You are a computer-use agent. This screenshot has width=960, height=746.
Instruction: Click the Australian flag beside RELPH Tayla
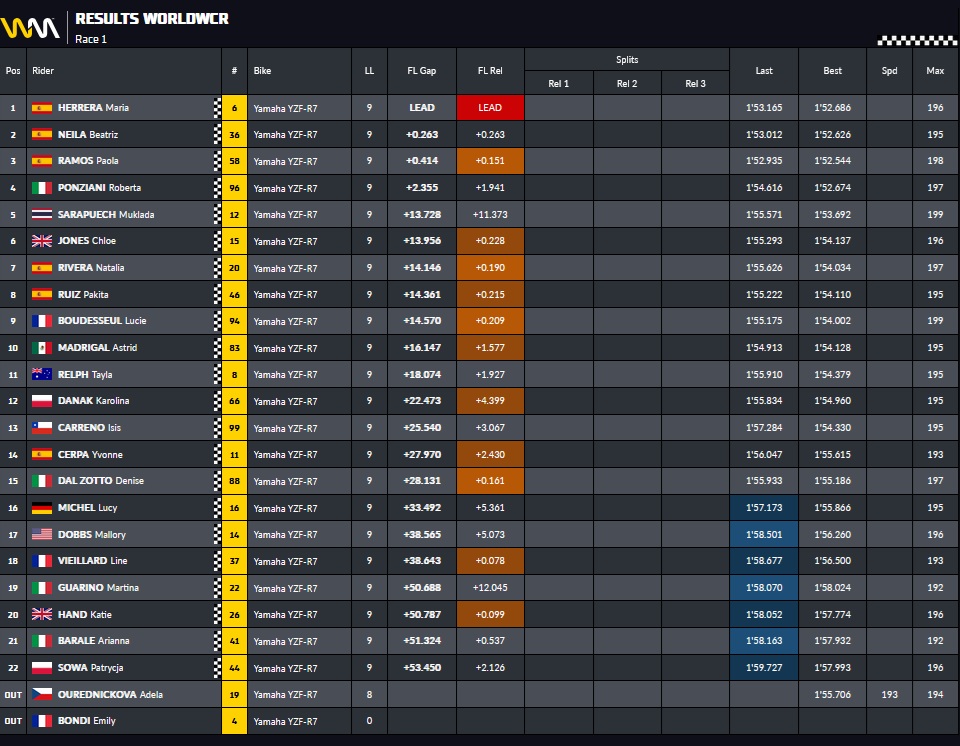[42, 374]
